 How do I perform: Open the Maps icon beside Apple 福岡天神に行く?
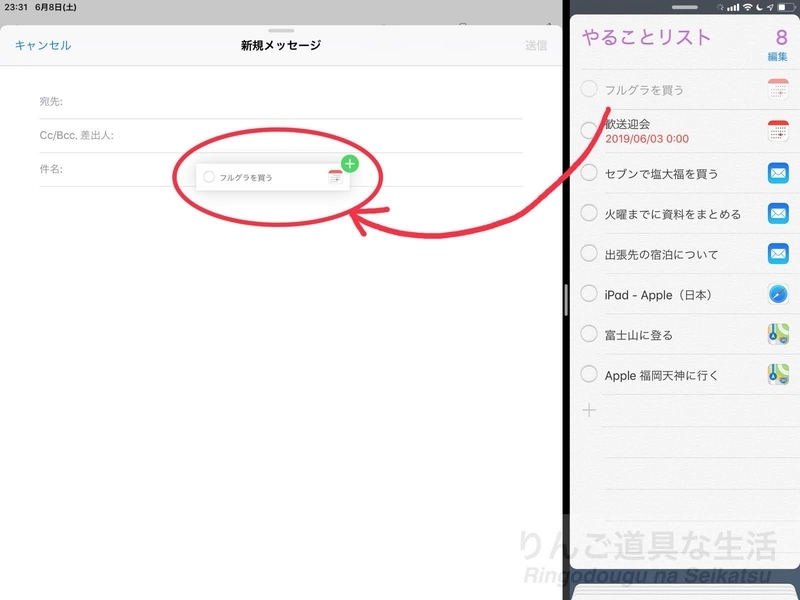779,375
